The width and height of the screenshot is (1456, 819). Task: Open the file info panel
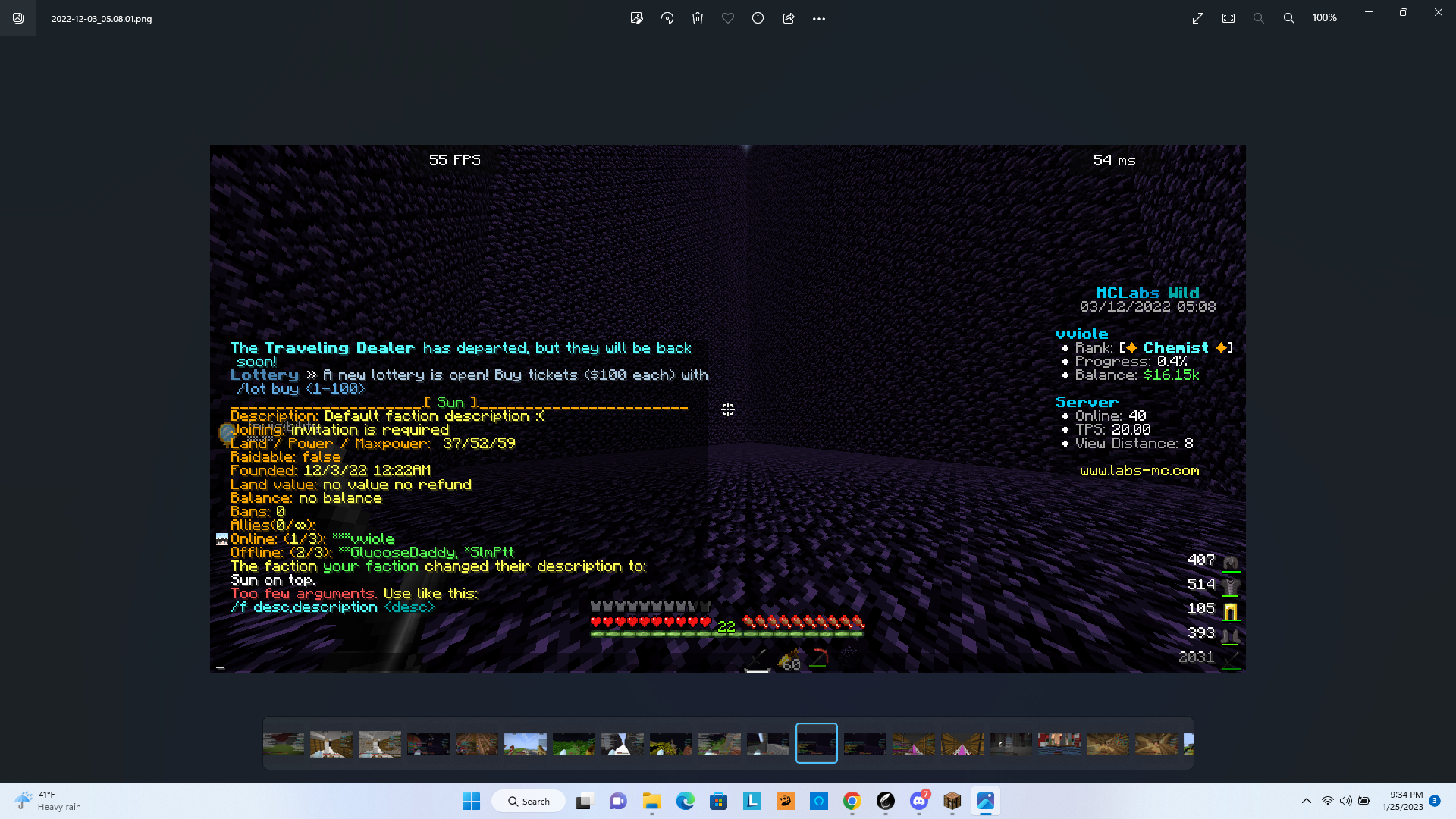(758, 18)
